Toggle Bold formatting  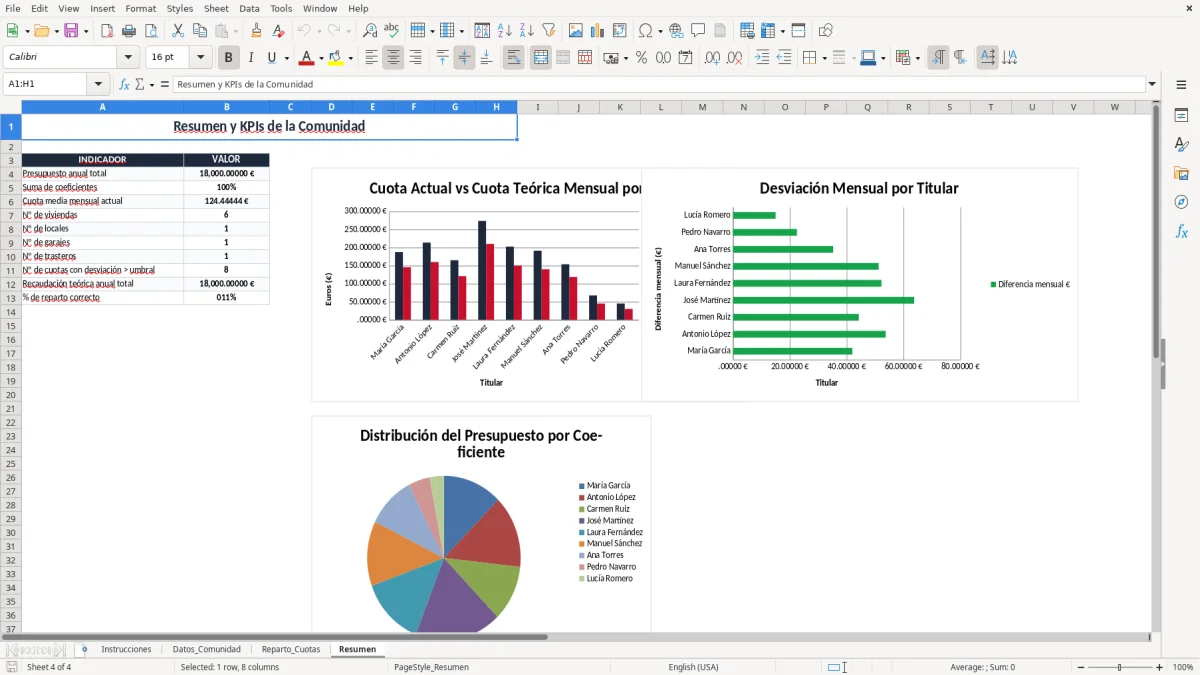tap(229, 58)
